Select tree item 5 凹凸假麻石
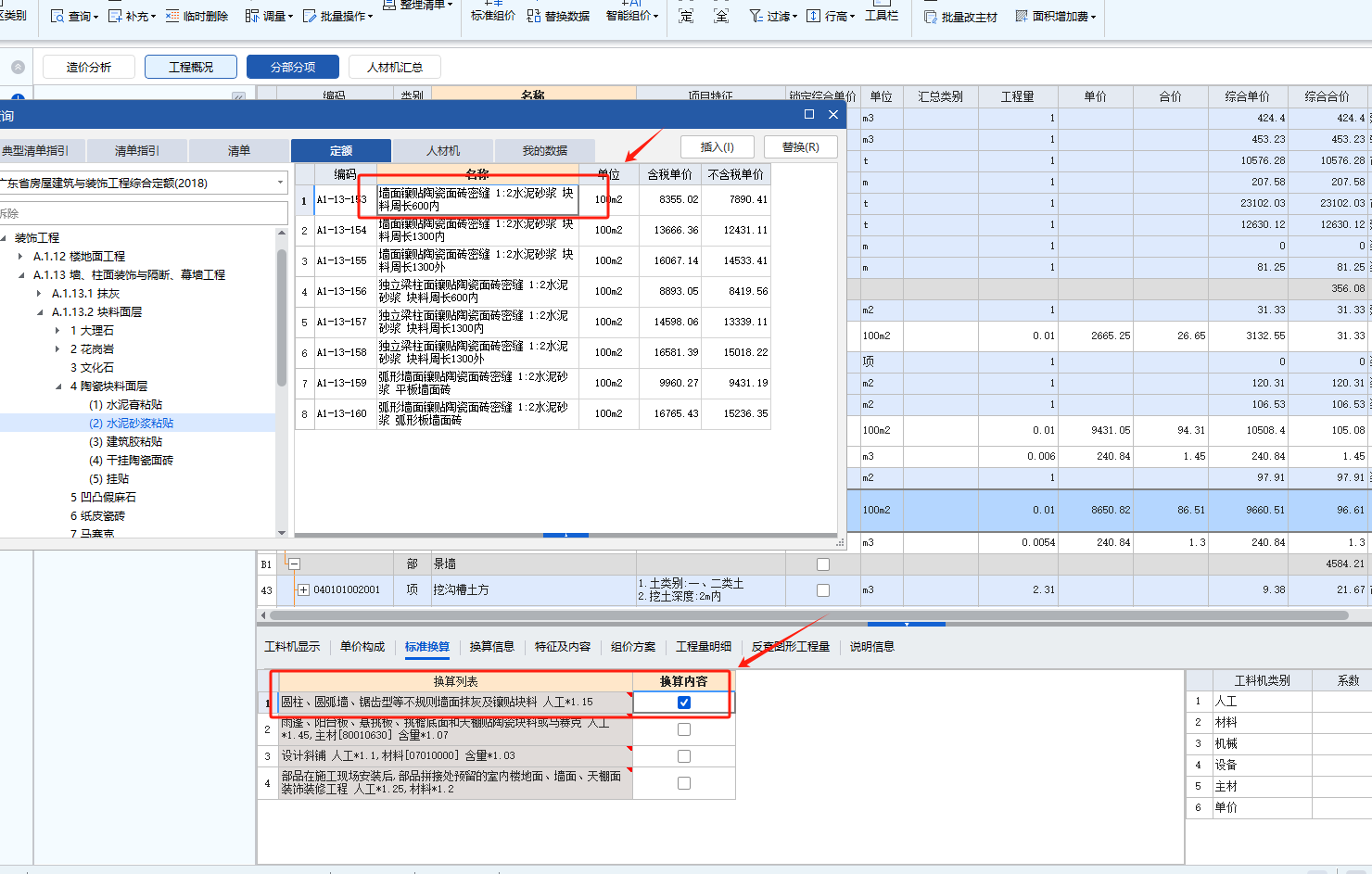This screenshot has width=1372, height=874. pos(103,498)
